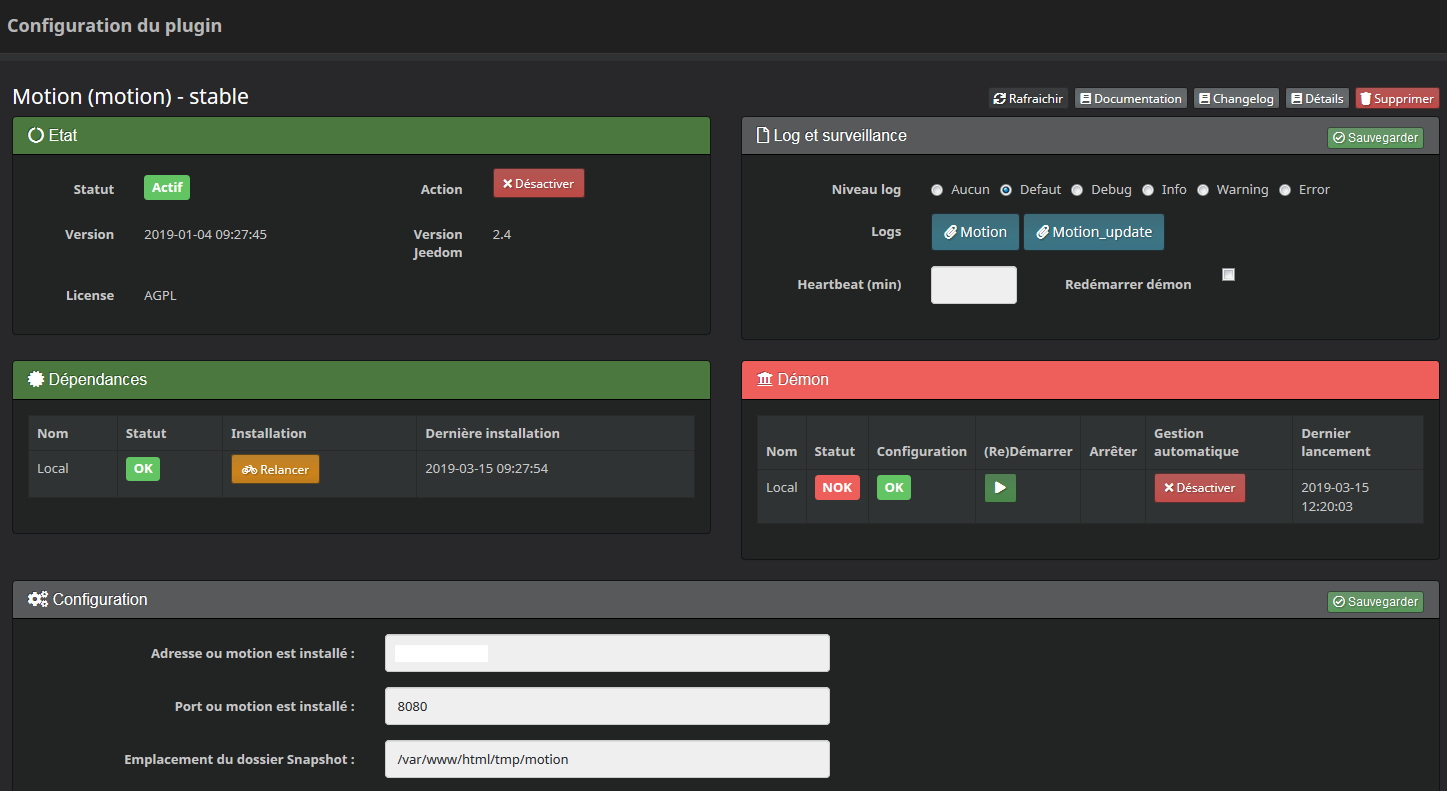Open the Changelog
Screen dimensions: 1447x791
(x=1236, y=98)
